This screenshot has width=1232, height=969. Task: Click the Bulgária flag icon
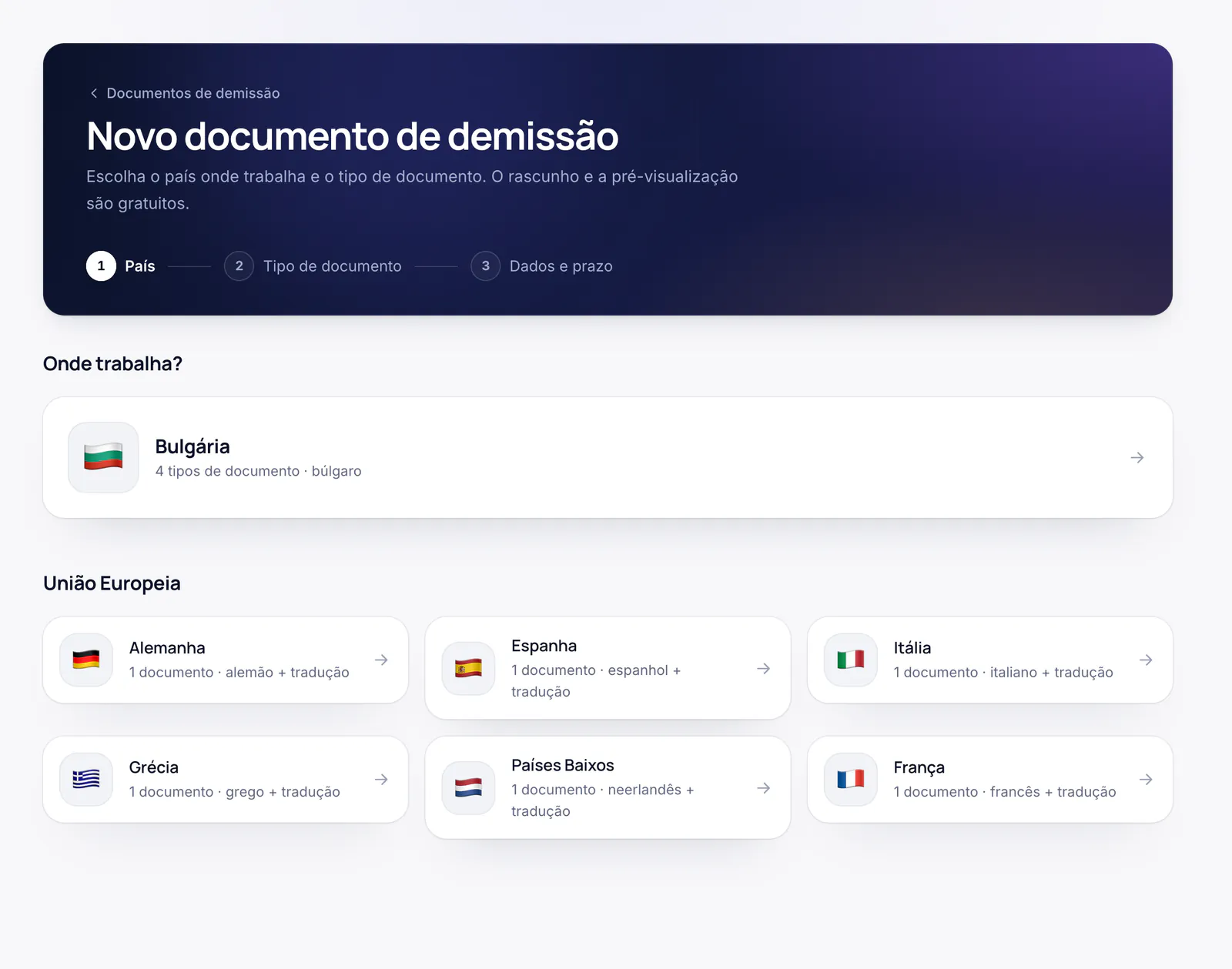103,457
